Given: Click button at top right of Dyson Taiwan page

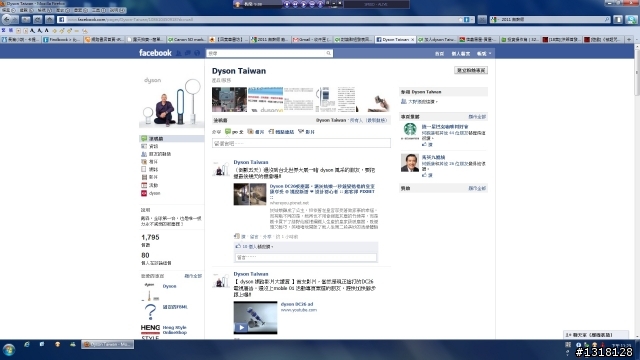Looking at the screenshot, I should [x=471, y=71].
